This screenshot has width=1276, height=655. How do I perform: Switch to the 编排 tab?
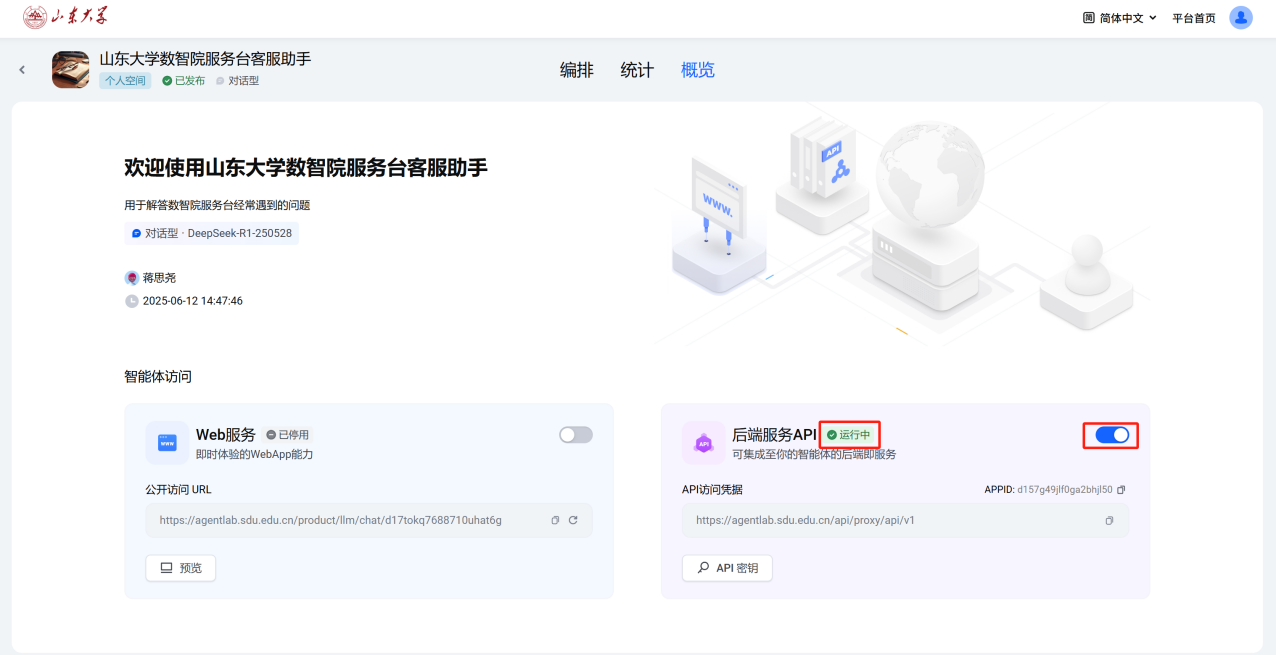[x=577, y=70]
